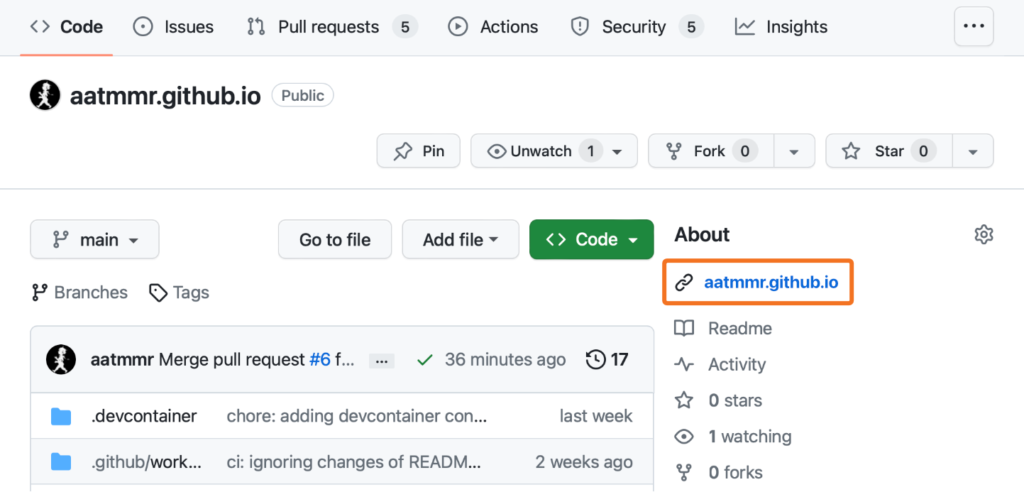Open the three-dot overflow menu in the top bar
Viewport: 1024px width, 492px height.
(974, 26)
